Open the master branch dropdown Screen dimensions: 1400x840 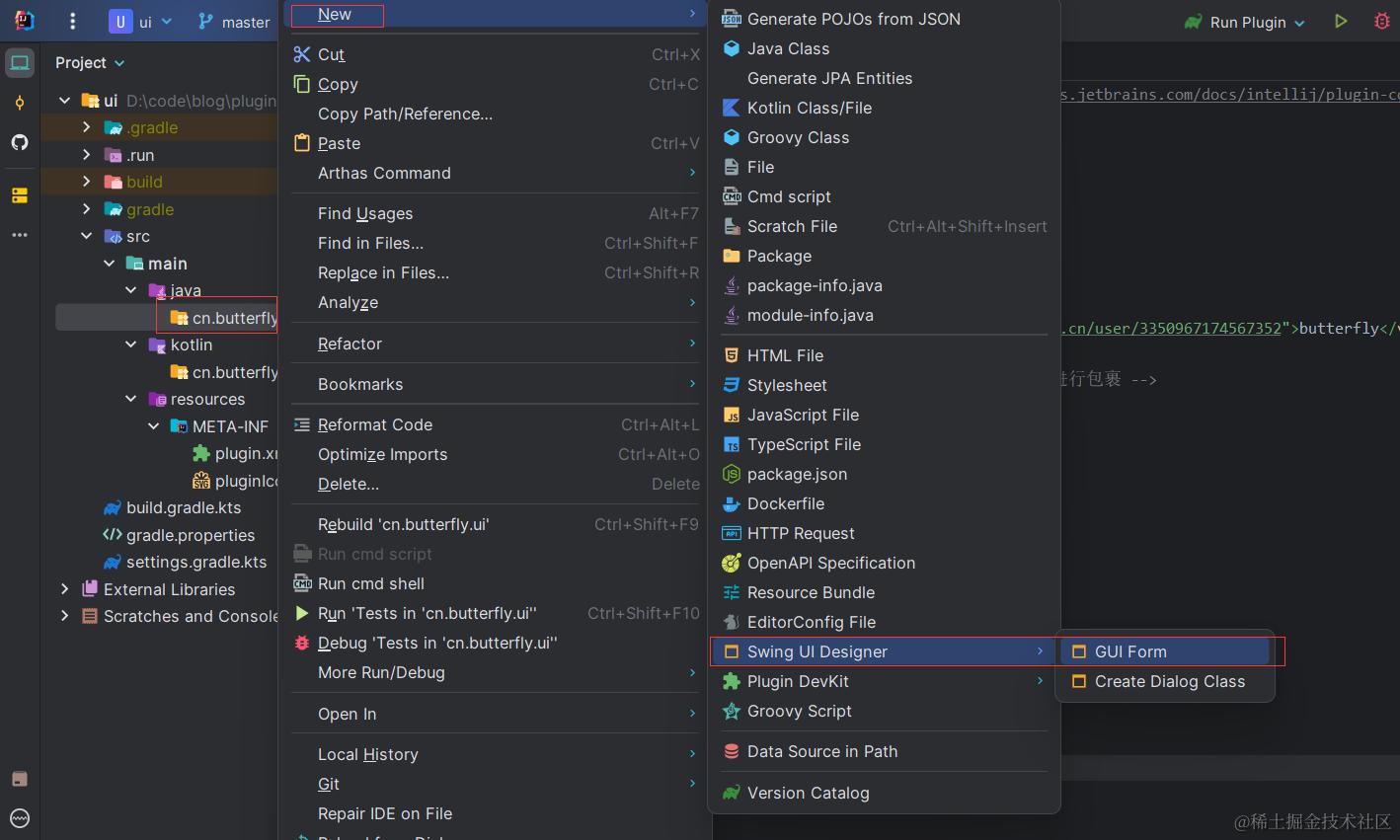(234, 22)
